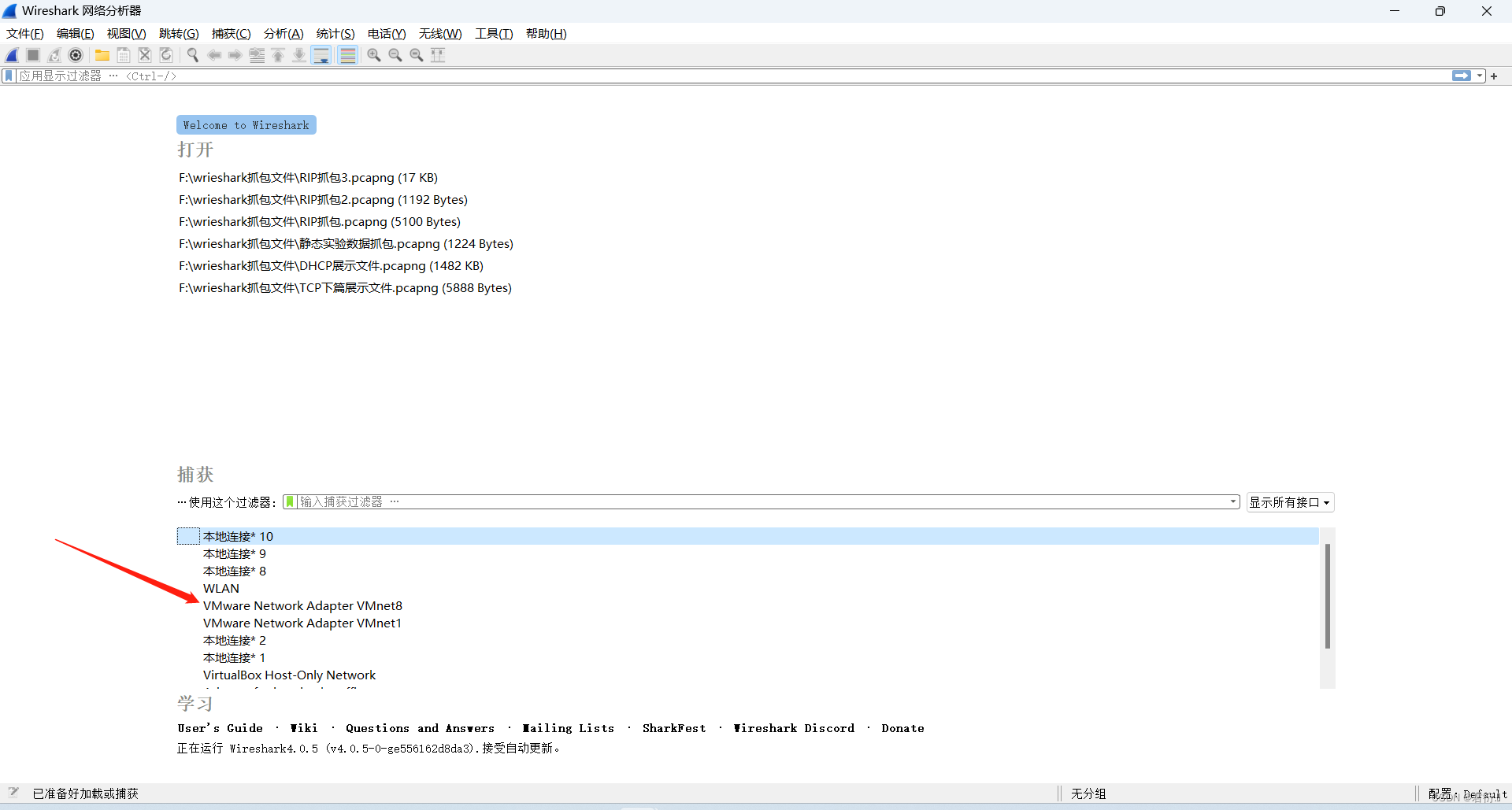
Task: Click the Donate link
Action: point(902,728)
